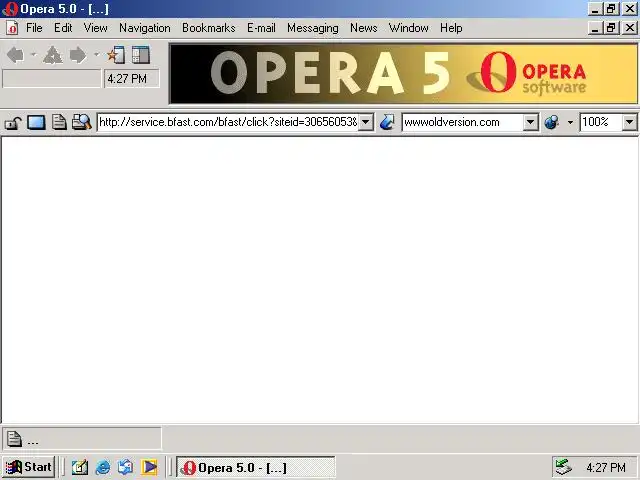Click the Windows Start button

point(29,467)
